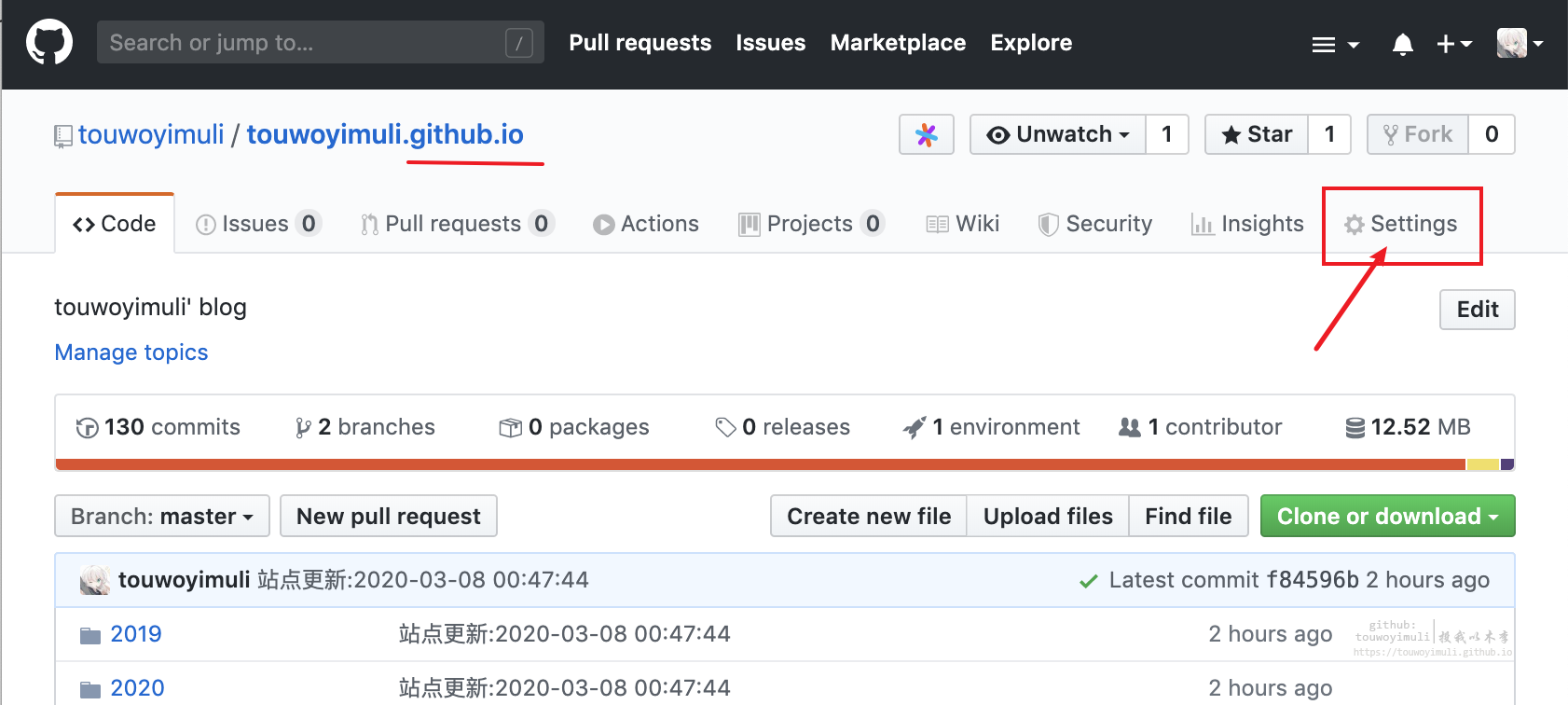Open the 0 releases link
Screen dimensions: 1568x705
click(782, 427)
